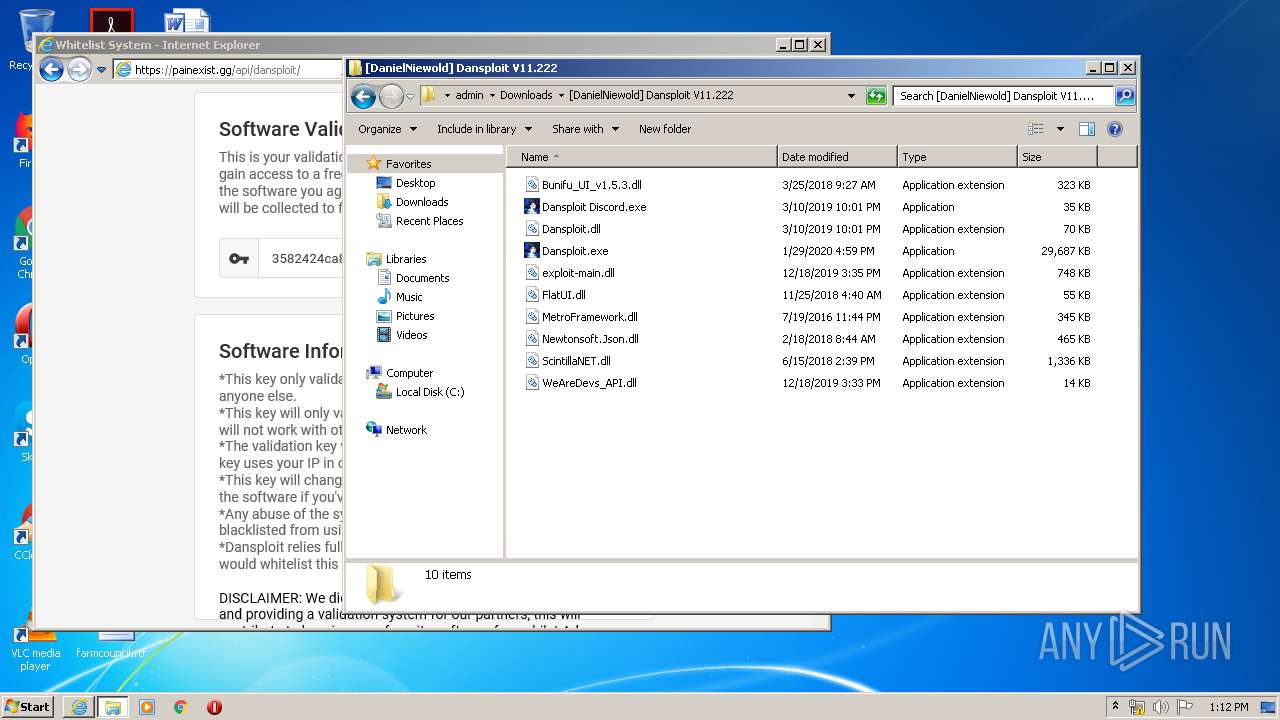Image resolution: width=1280 pixels, height=720 pixels.
Task: Launch the media player from the taskbar
Action: (x=147, y=707)
